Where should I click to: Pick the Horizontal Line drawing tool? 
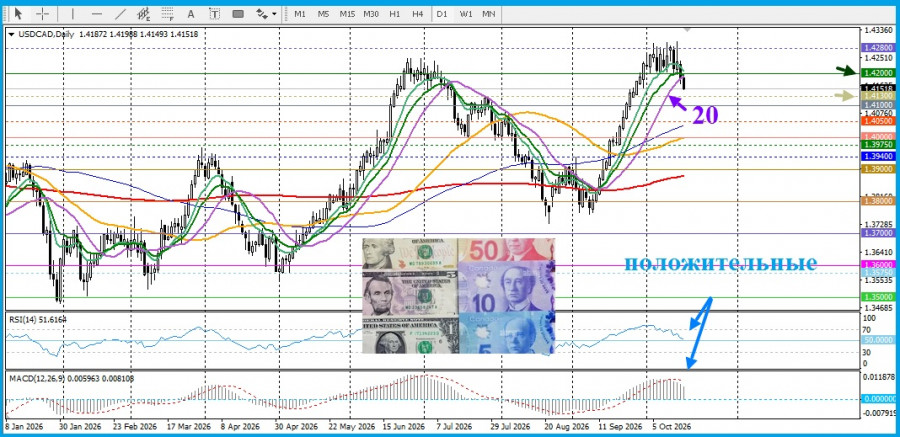point(96,13)
